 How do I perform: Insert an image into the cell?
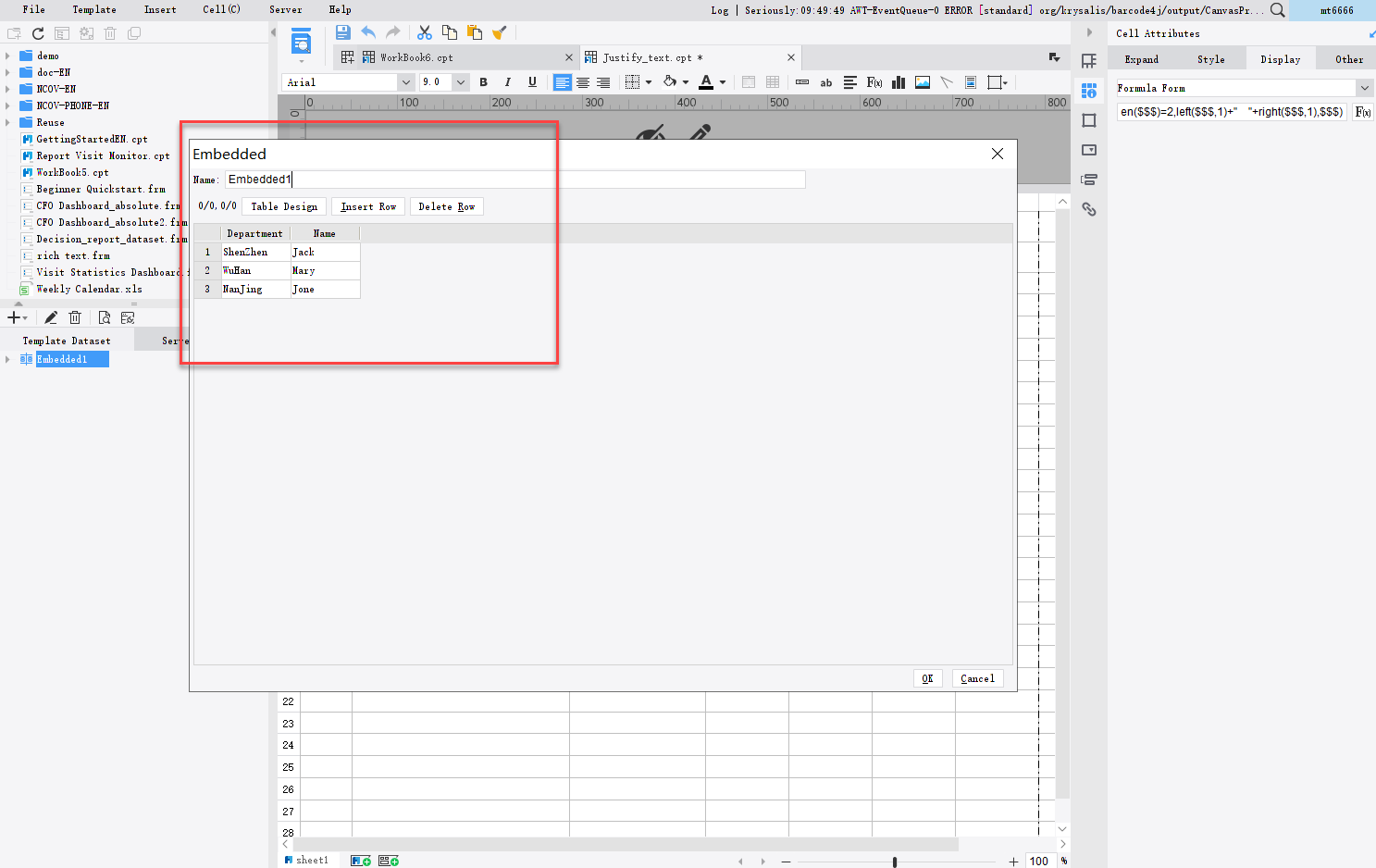(922, 82)
